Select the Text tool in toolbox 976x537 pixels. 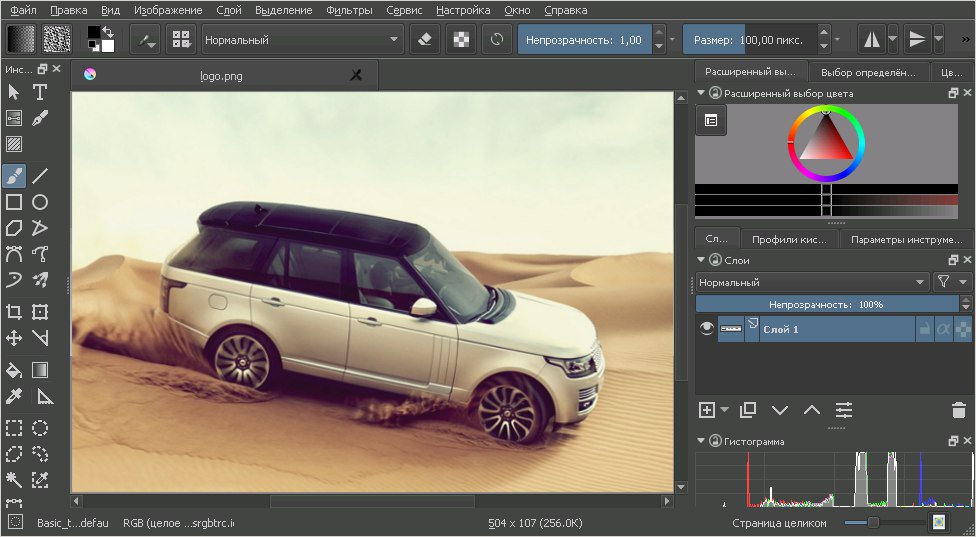40,92
